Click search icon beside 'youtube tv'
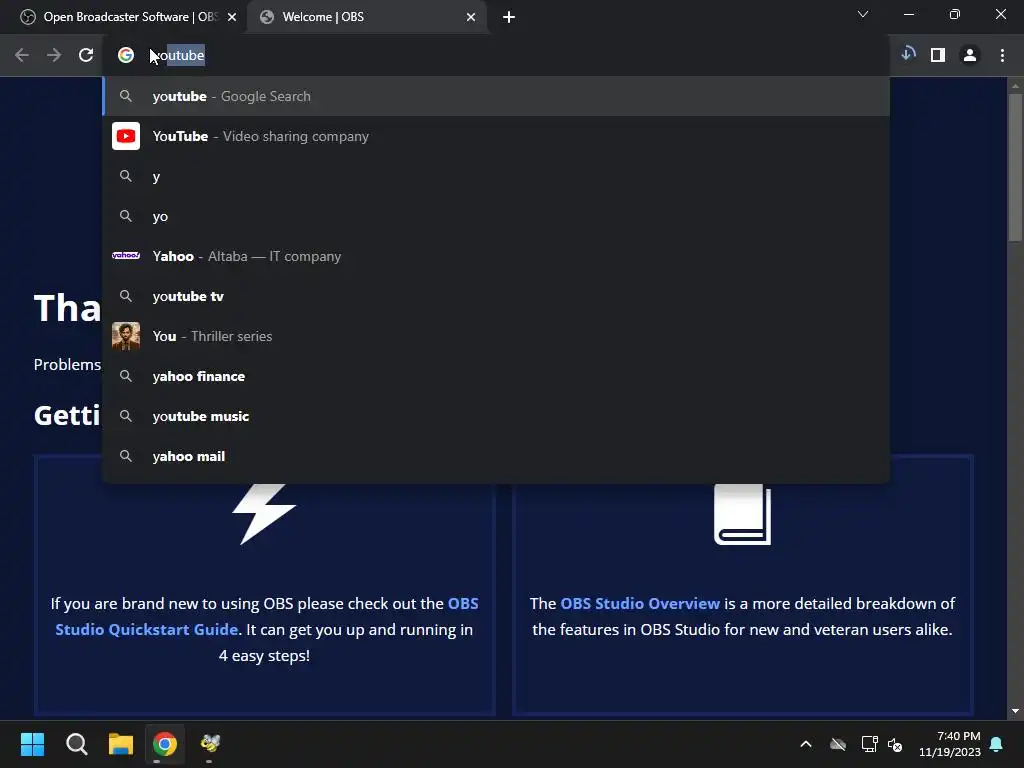This screenshot has height=768, width=1024. (x=126, y=296)
